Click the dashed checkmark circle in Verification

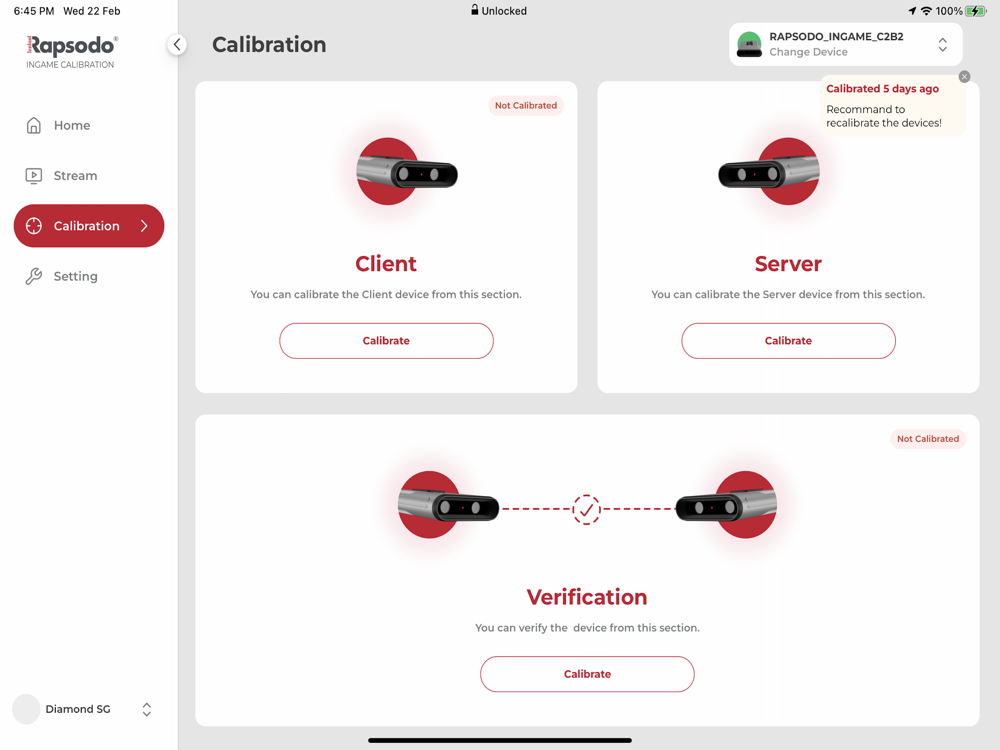[586, 510]
